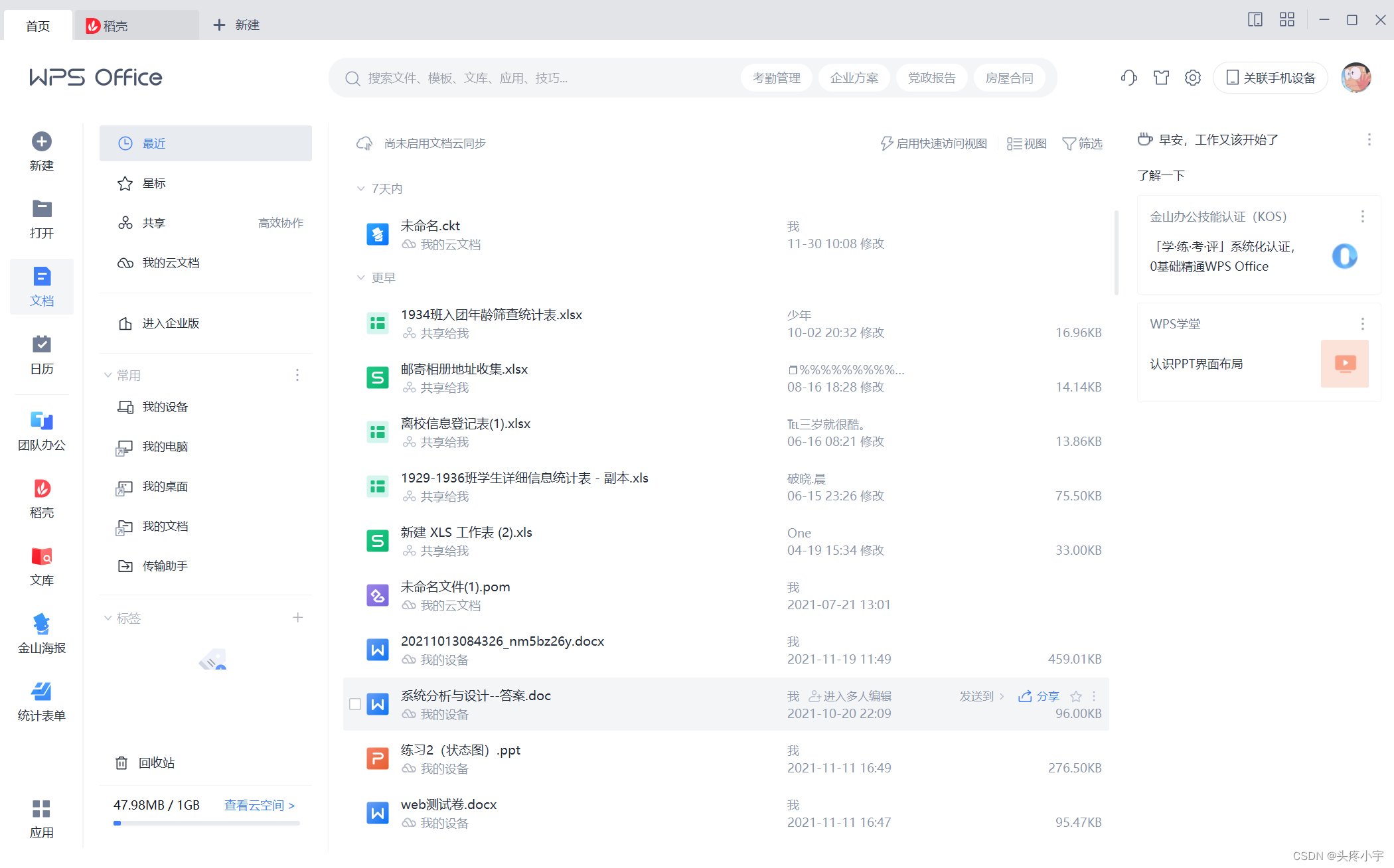Click the 查看云空间 link

(259, 805)
